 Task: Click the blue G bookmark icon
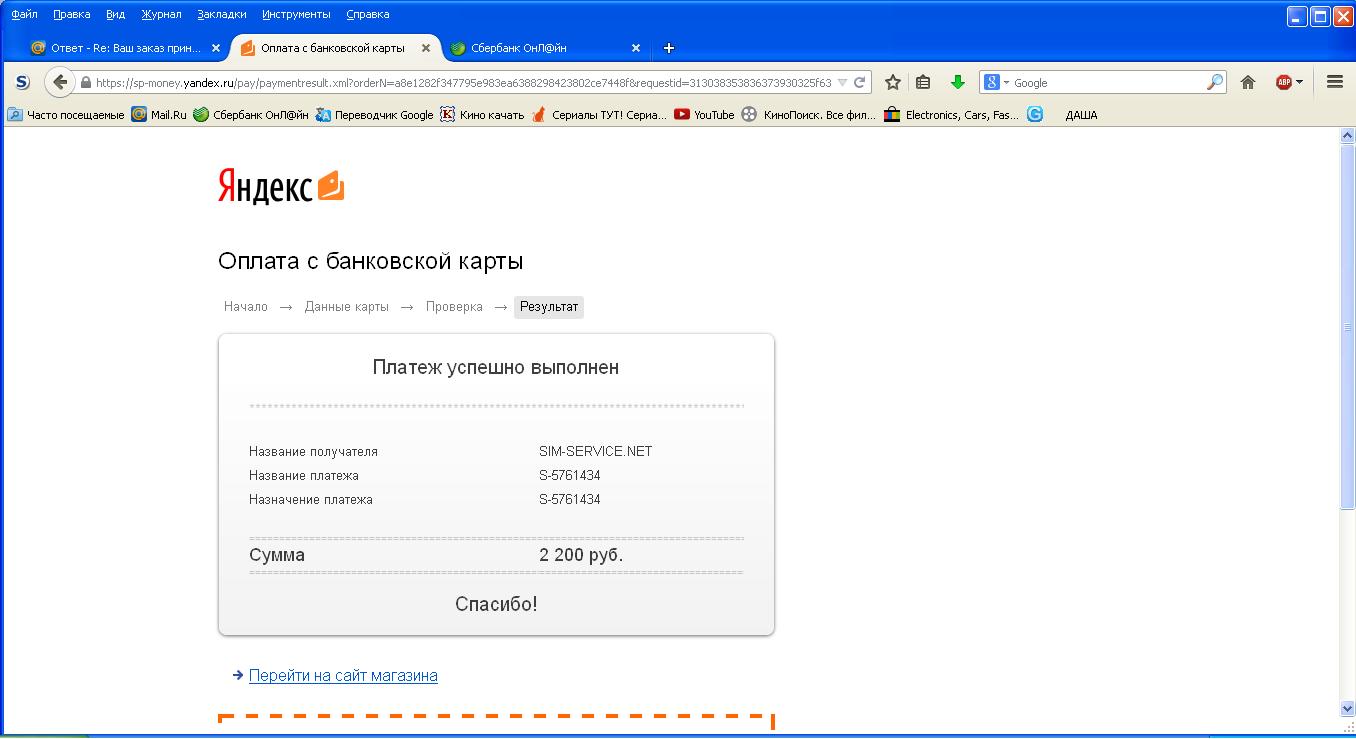(1035, 115)
